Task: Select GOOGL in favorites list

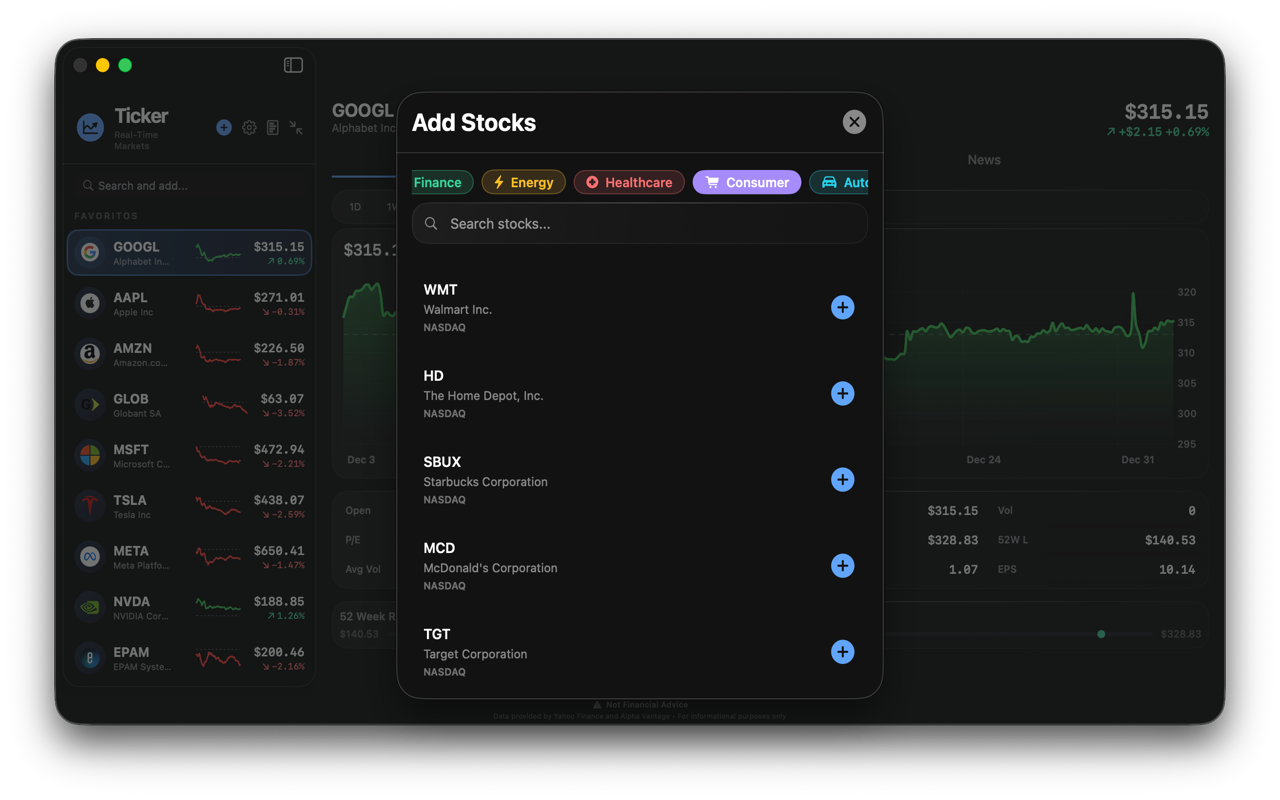Action: 189,252
